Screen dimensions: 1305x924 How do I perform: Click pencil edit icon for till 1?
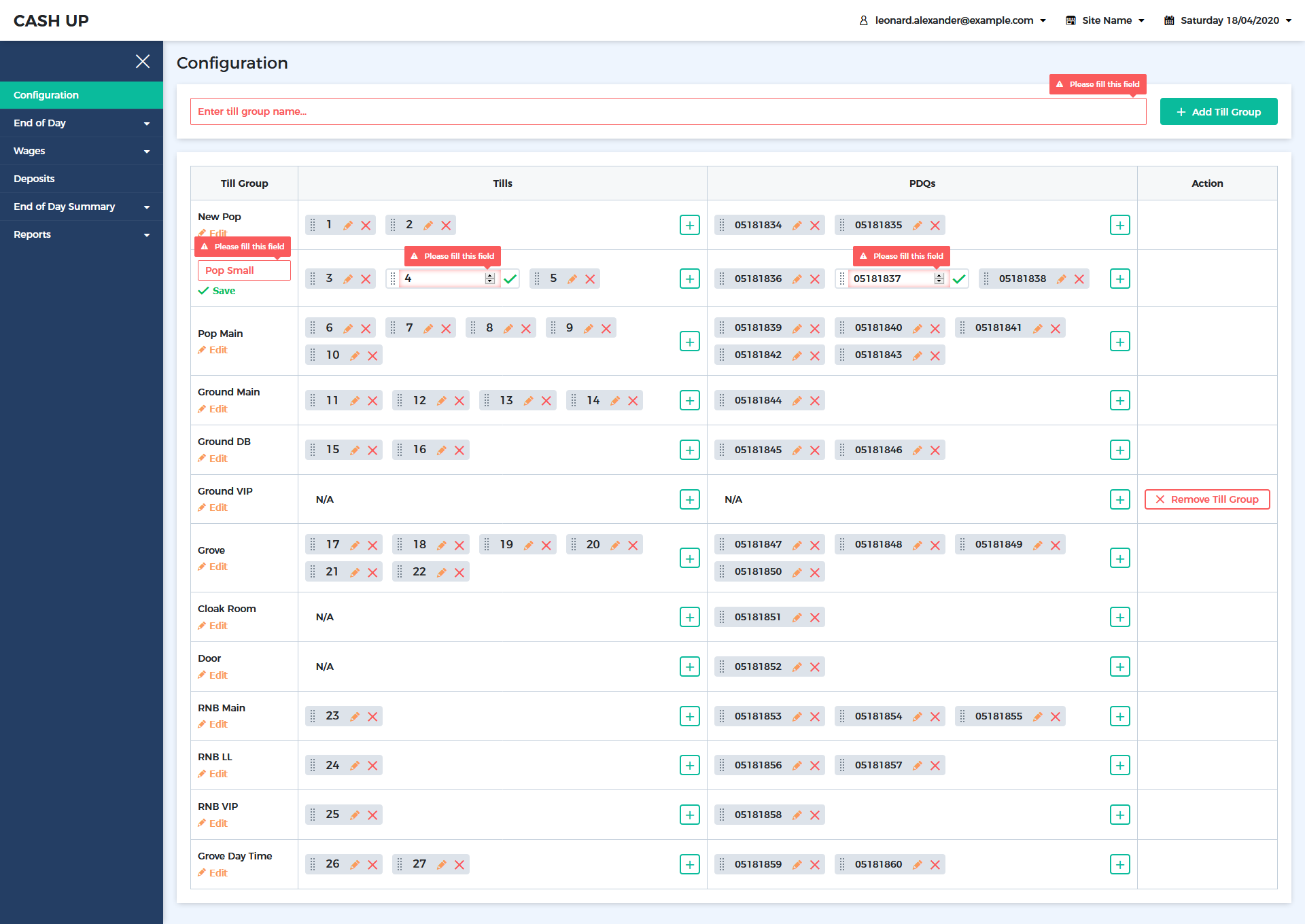point(348,226)
